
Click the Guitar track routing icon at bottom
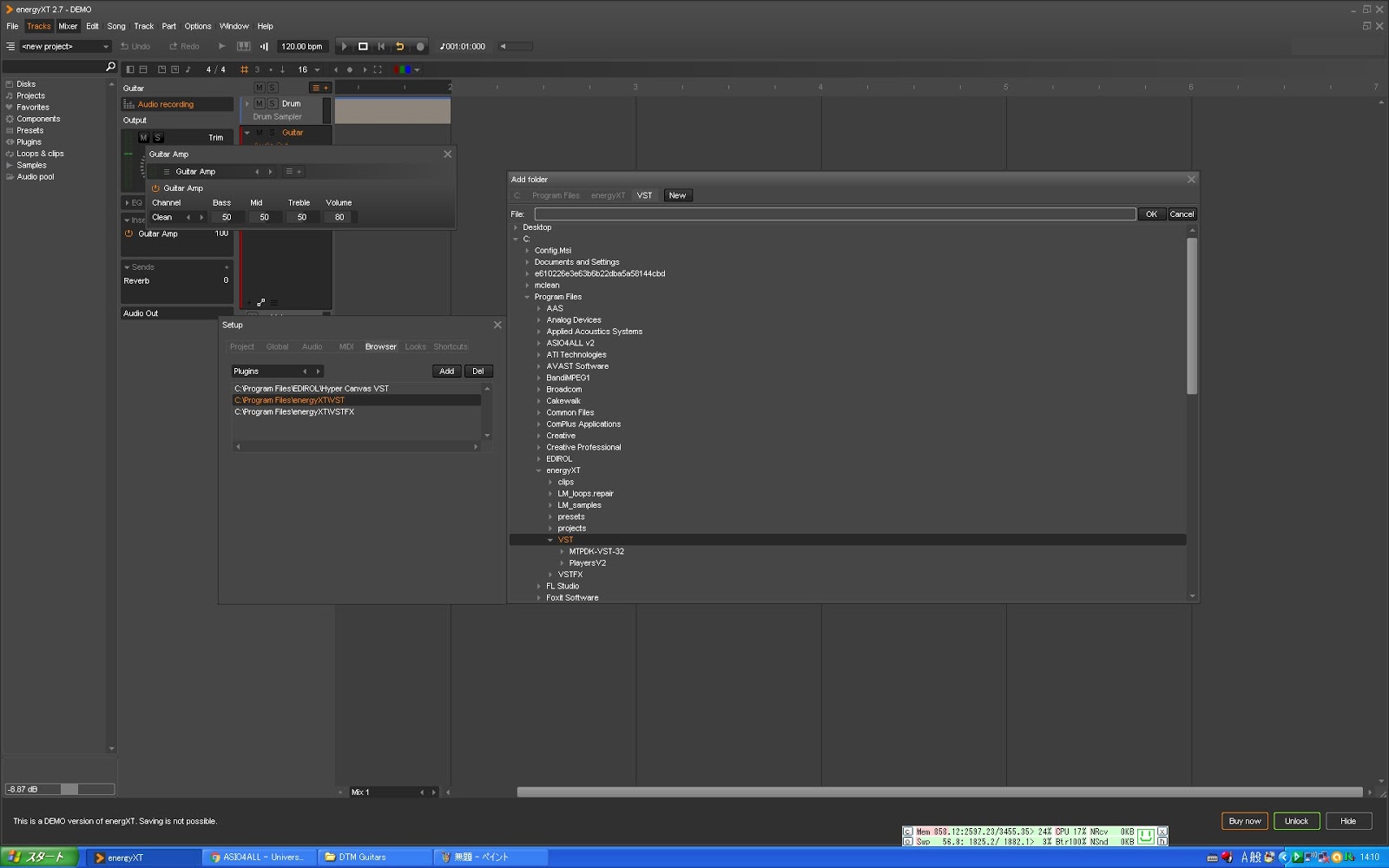(260, 303)
